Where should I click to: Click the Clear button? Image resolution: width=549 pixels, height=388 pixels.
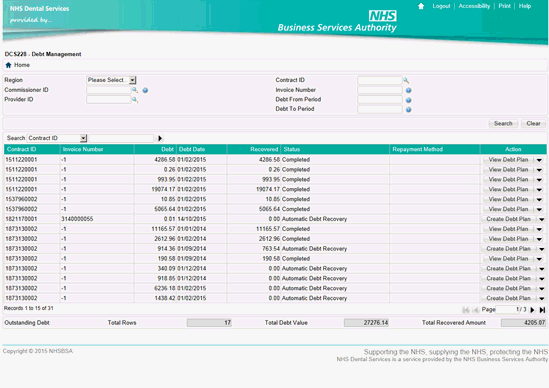(x=533, y=124)
